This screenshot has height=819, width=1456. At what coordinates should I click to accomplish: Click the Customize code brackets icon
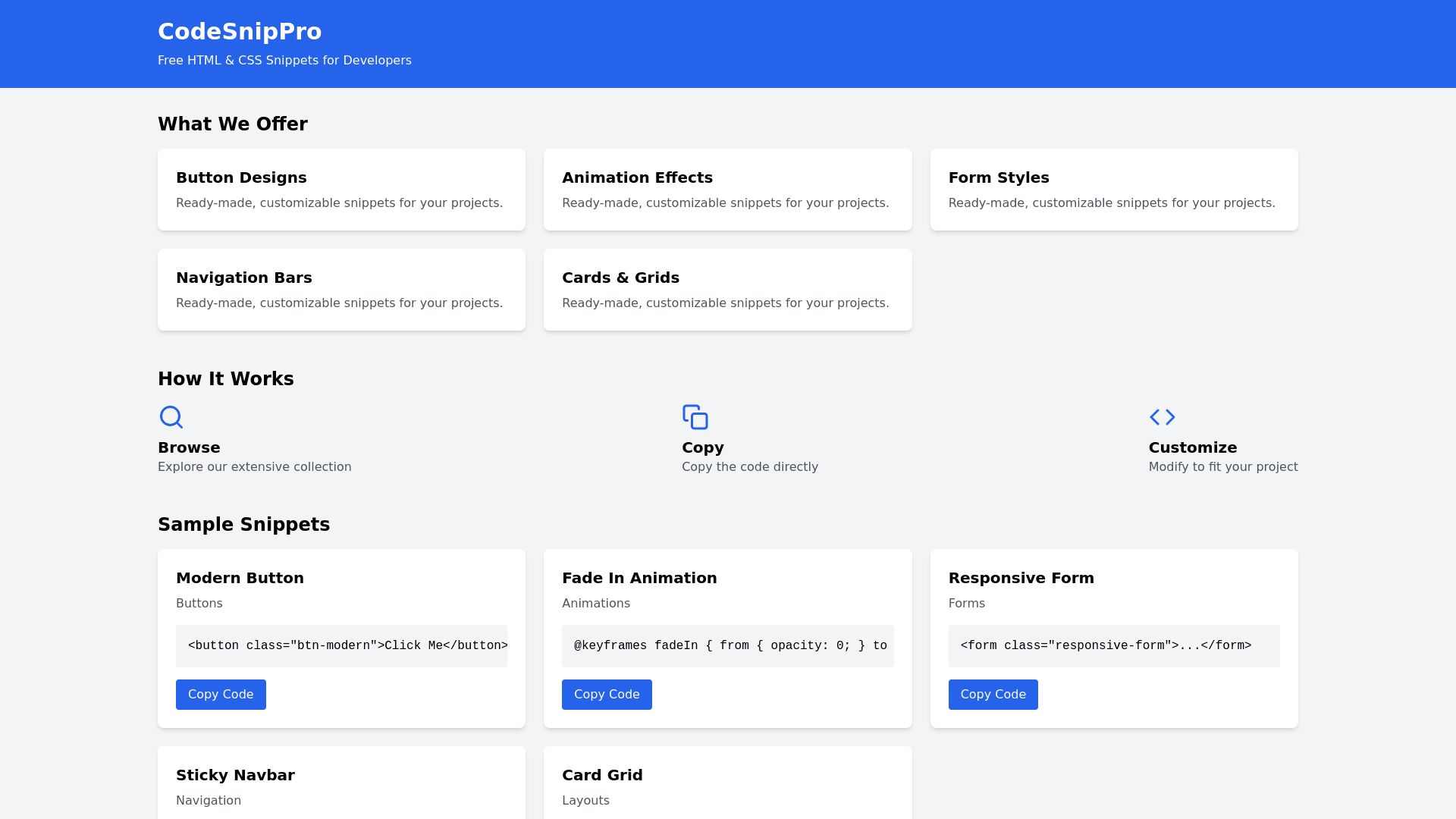[1162, 417]
